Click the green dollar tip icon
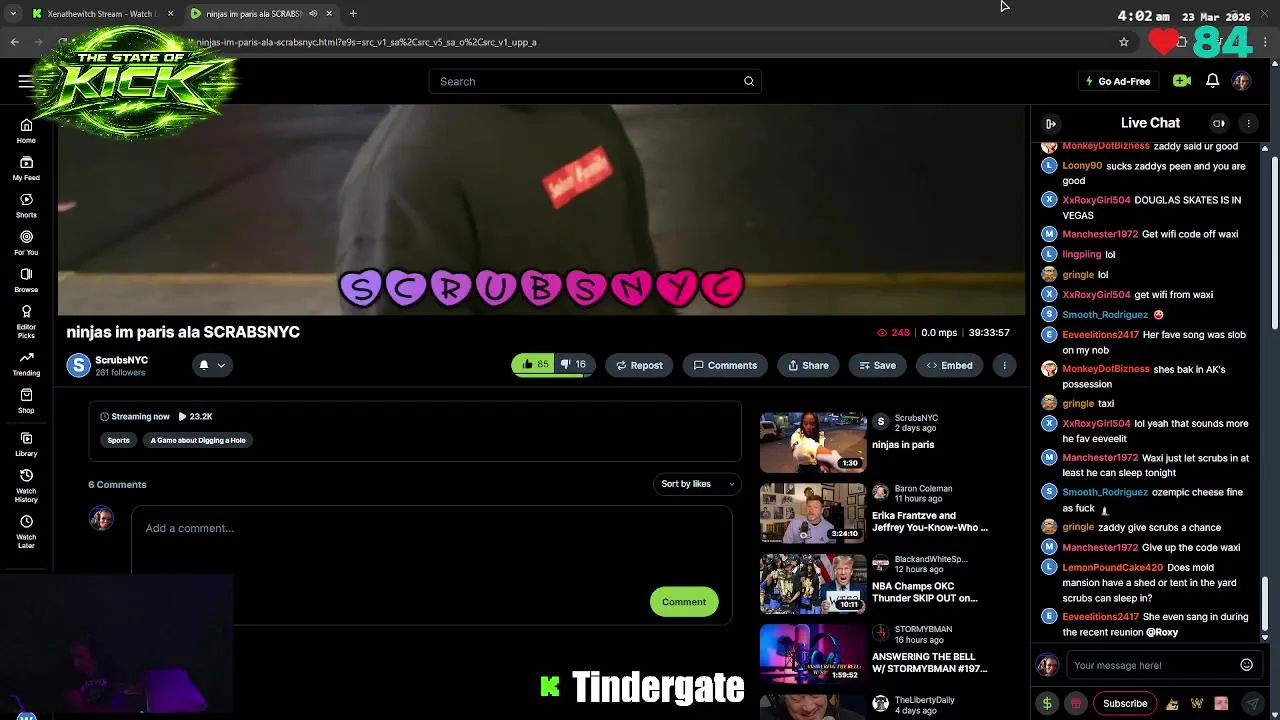1280x720 pixels. 1047,703
